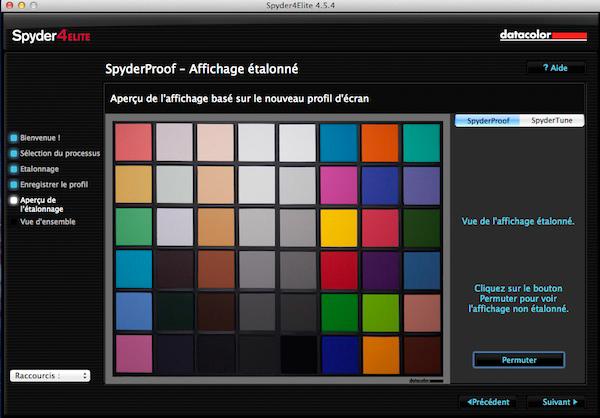Click the Bienvenue step indicator icon
Screen dimensions: 600x418
pyautogui.click(x=13, y=138)
